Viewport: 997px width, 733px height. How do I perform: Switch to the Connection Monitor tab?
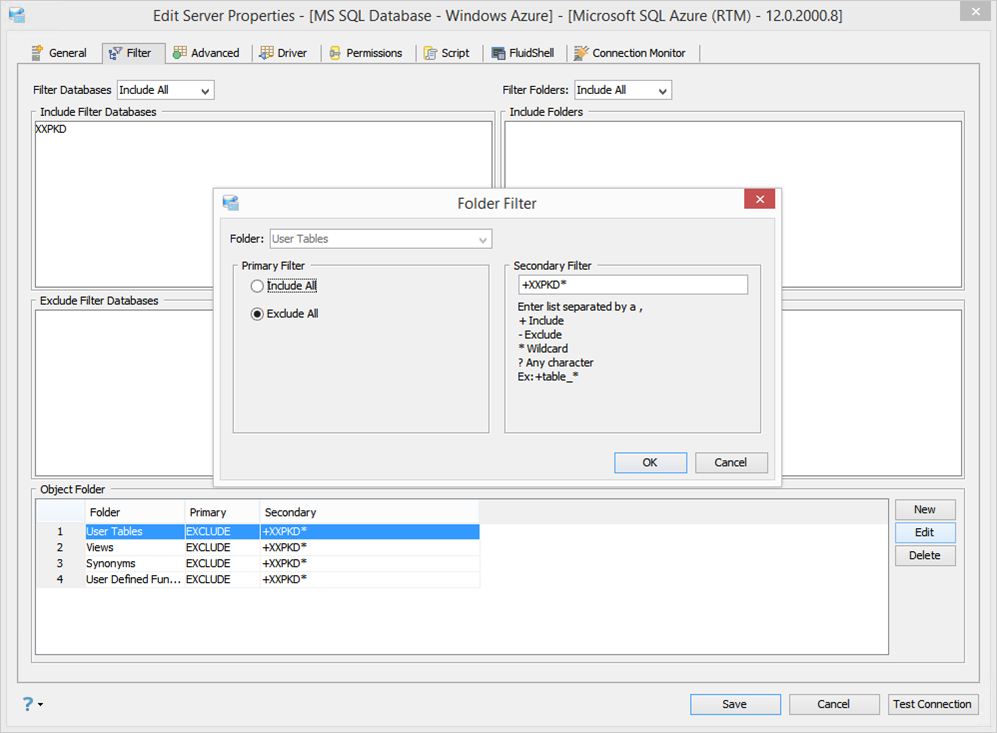[x=630, y=53]
